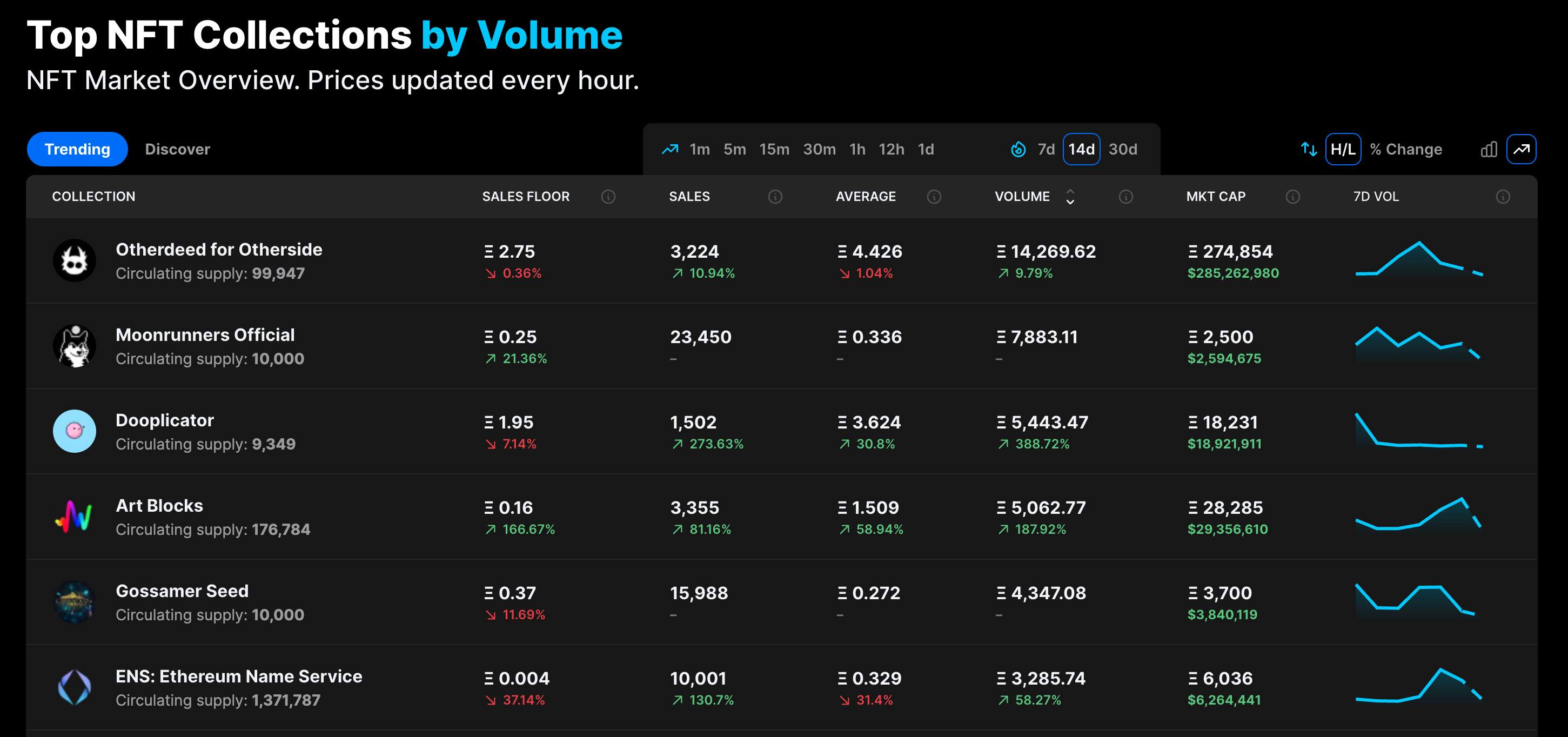Click the MKT CAP column header
The height and width of the screenshot is (737, 1568).
point(1216,197)
